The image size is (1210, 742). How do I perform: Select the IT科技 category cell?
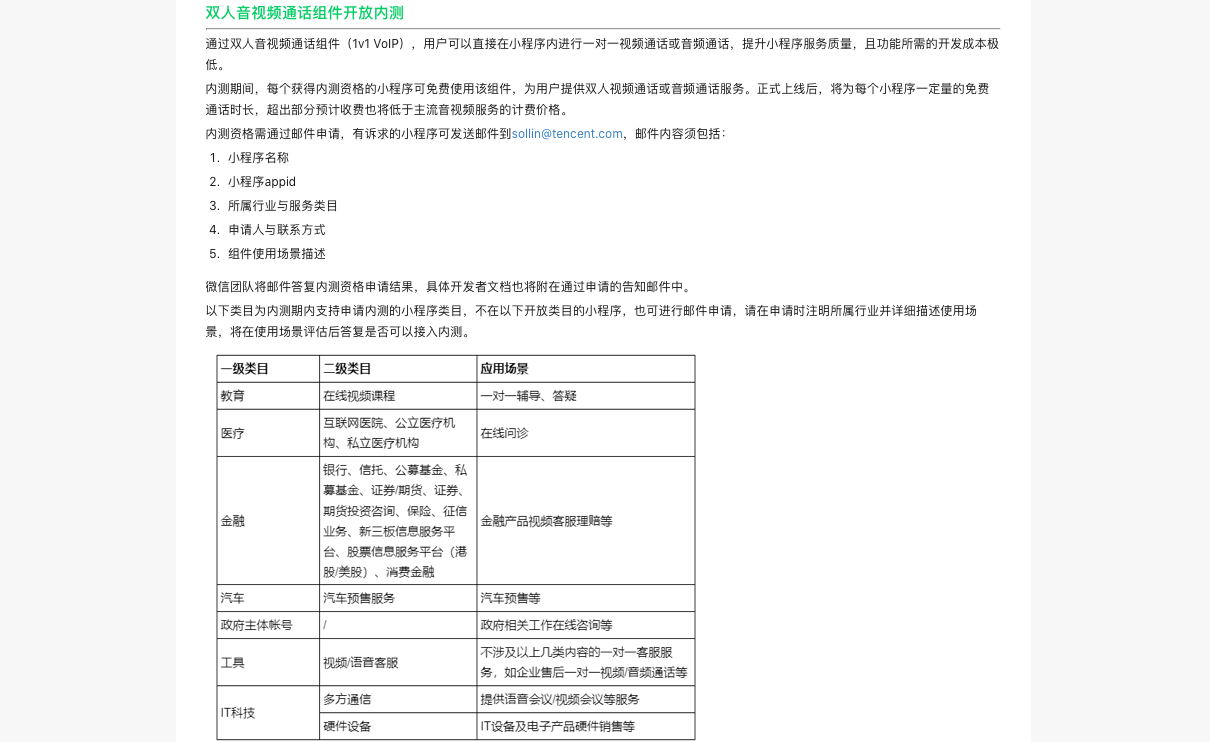pos(268,713)
